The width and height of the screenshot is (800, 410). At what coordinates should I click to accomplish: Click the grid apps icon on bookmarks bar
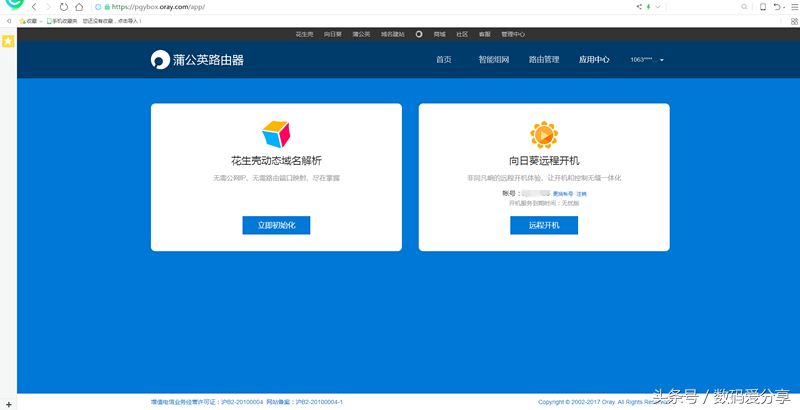(x=794, y=21)
